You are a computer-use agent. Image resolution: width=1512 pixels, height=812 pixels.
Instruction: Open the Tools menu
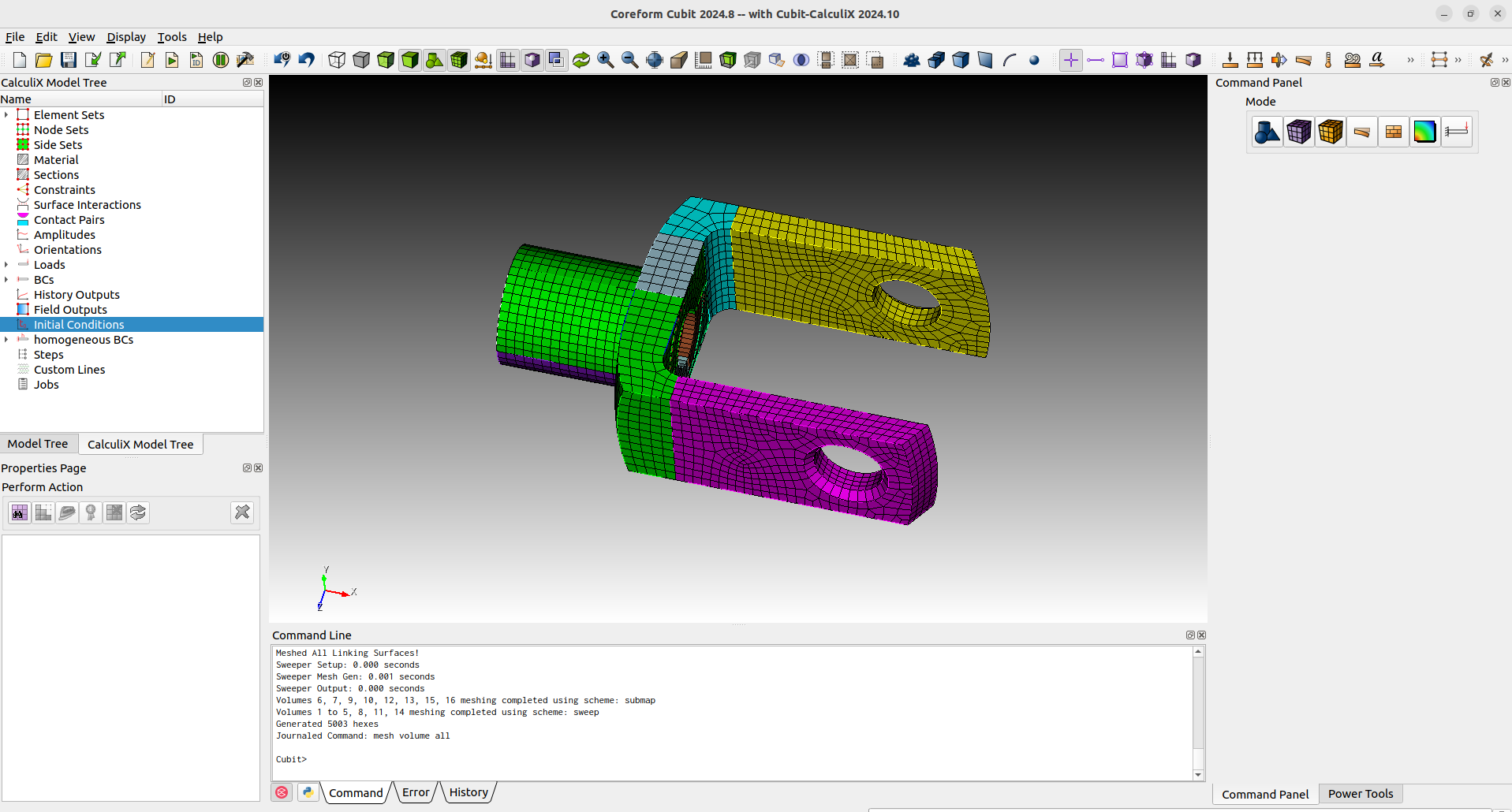[x=172, y=37]
